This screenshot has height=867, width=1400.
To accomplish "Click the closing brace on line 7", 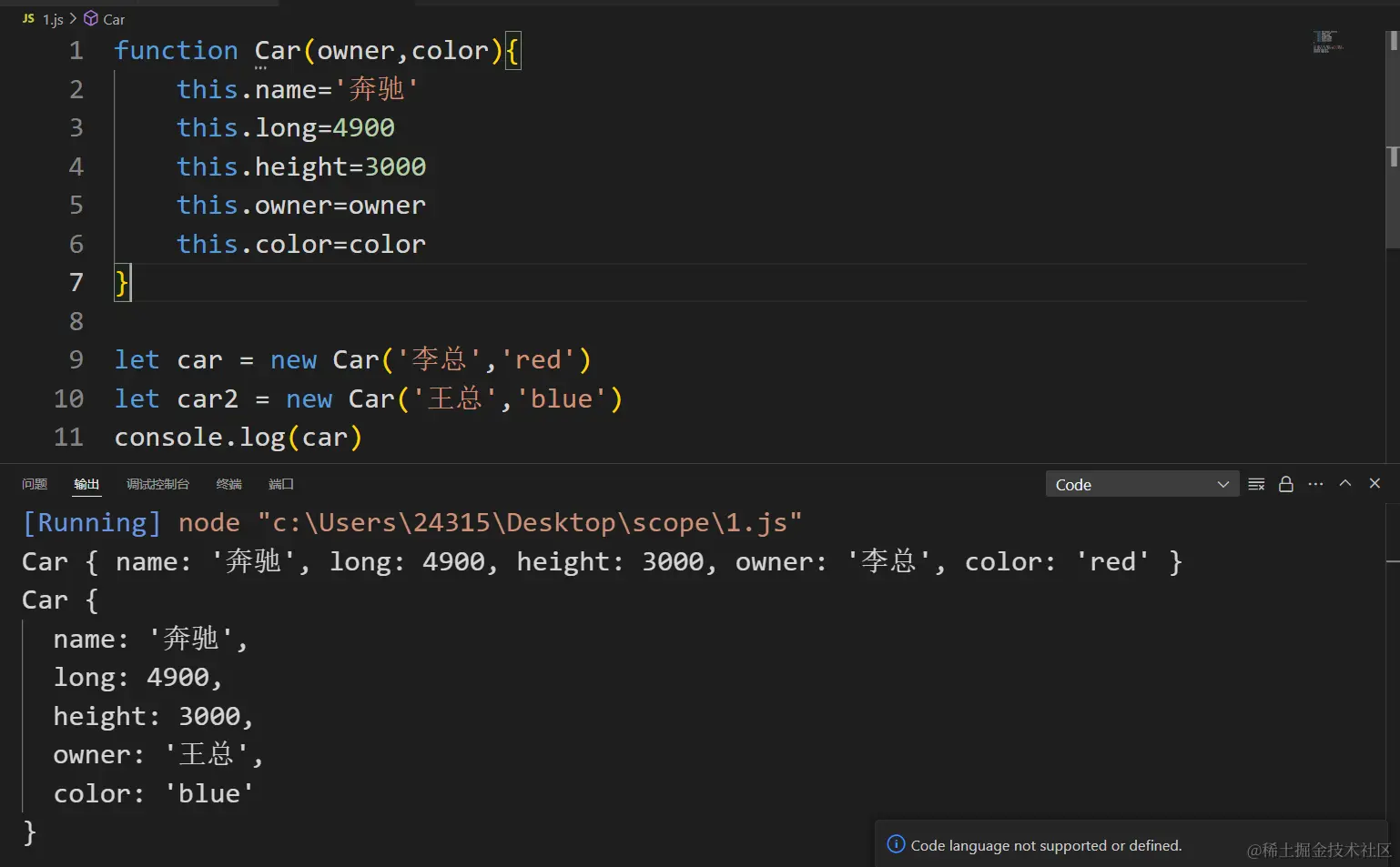I will pyautogui.click(x=121, y=283).
